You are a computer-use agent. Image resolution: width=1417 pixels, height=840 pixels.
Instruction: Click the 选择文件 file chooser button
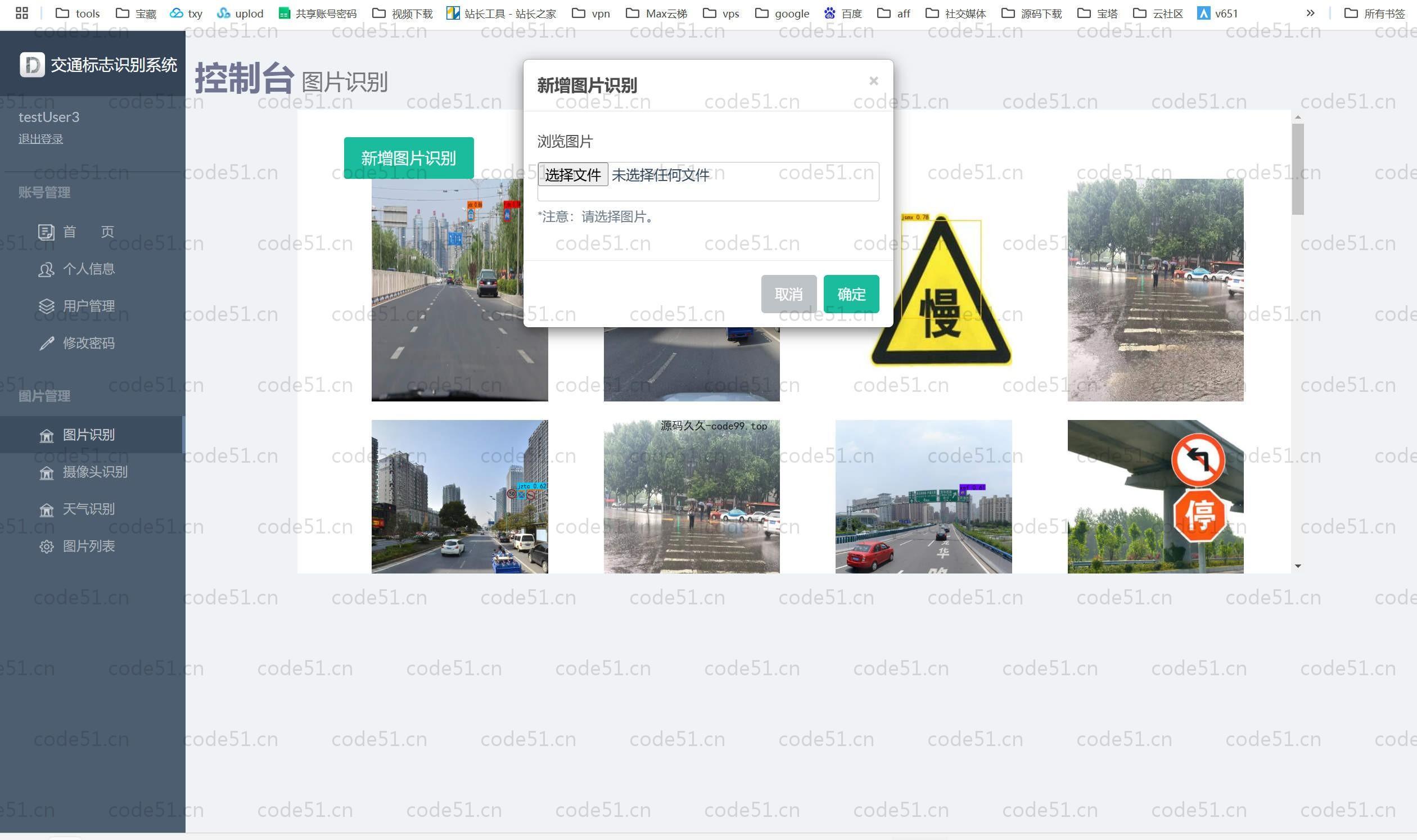pyautogui.click(x=573, y=175)
